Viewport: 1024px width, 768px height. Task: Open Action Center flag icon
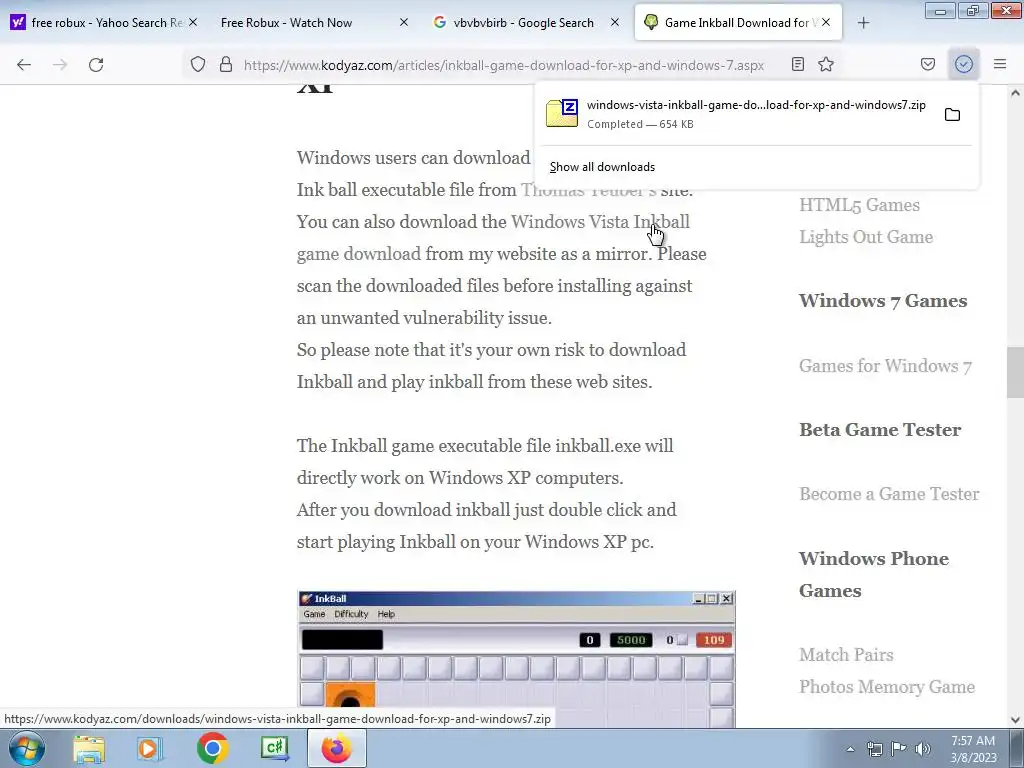[x=899, y=749]
